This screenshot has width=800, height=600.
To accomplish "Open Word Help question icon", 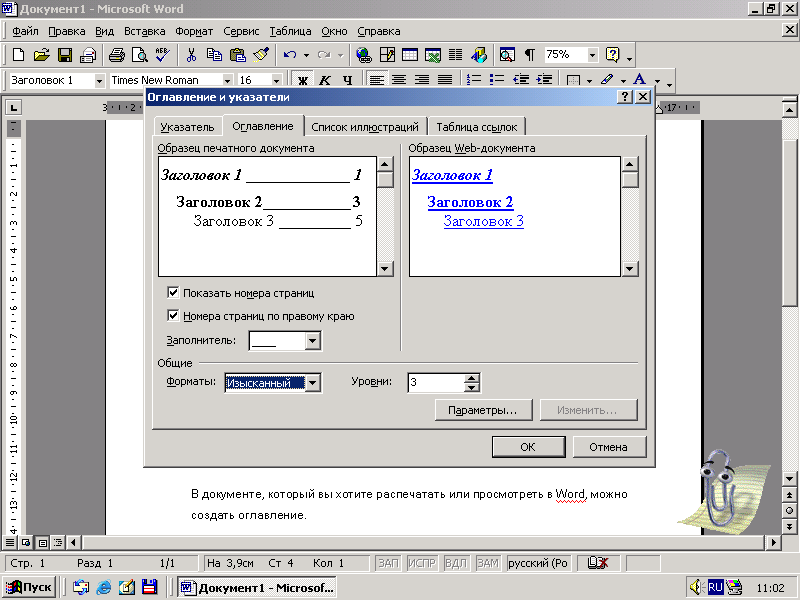I will click(612, 55).
